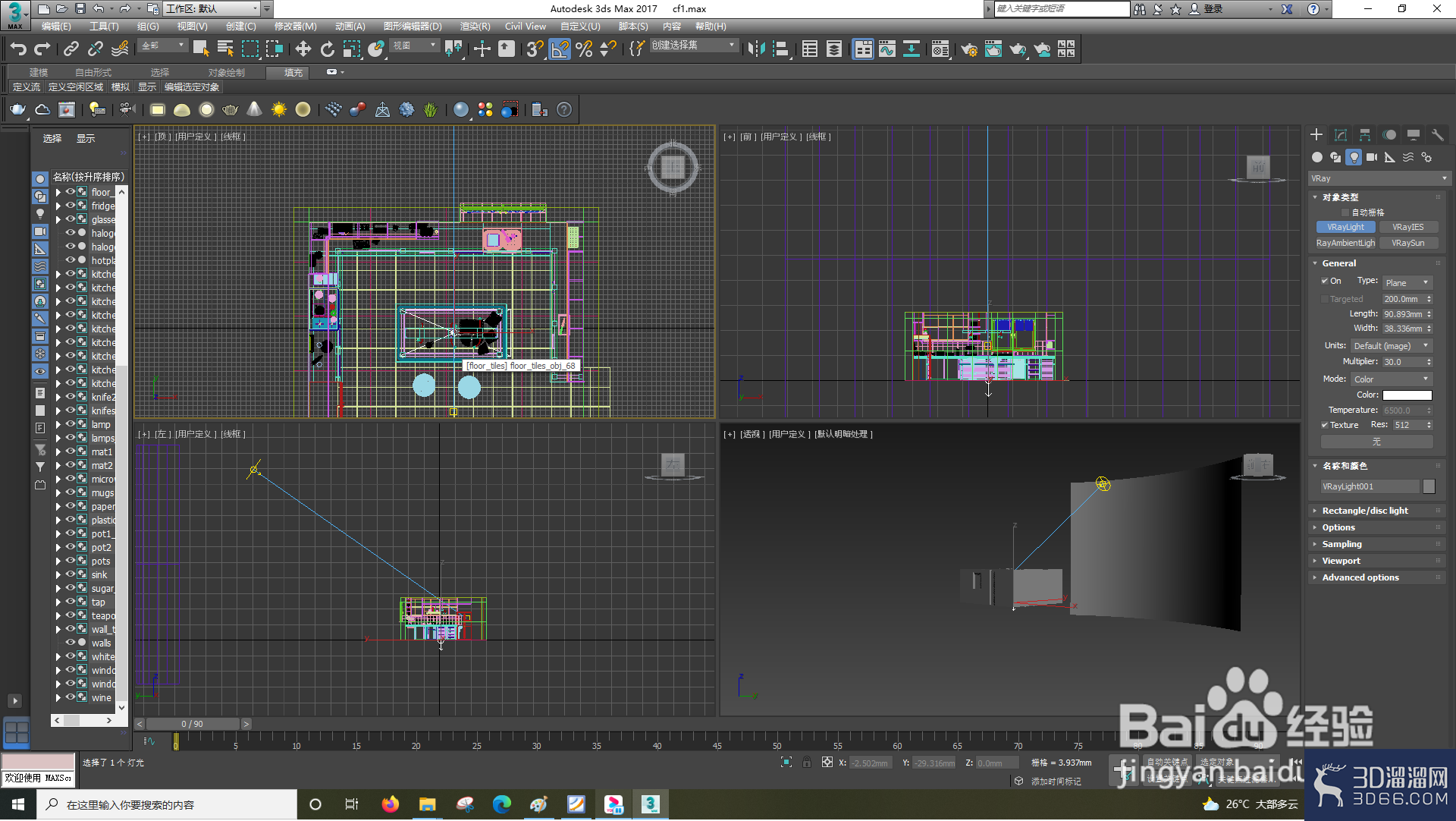Click the texture map 无 button
The height and width of the screenshot is (821, 1456).
tap(1376, 442)
